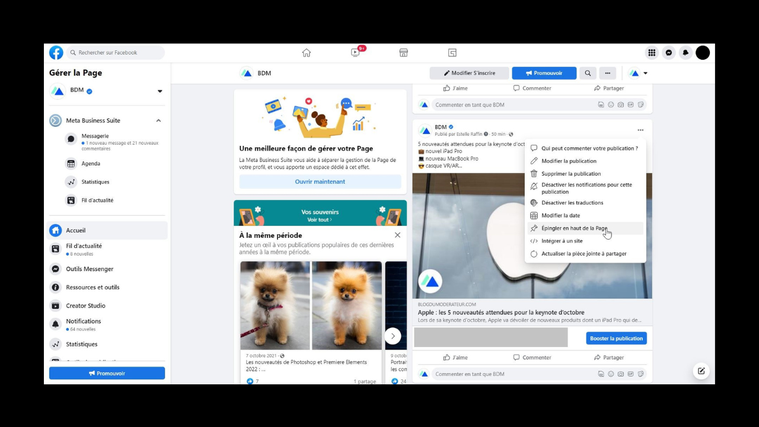
Task: Select Intégrer à un site menu entry
Action: (x=585, y=241)
